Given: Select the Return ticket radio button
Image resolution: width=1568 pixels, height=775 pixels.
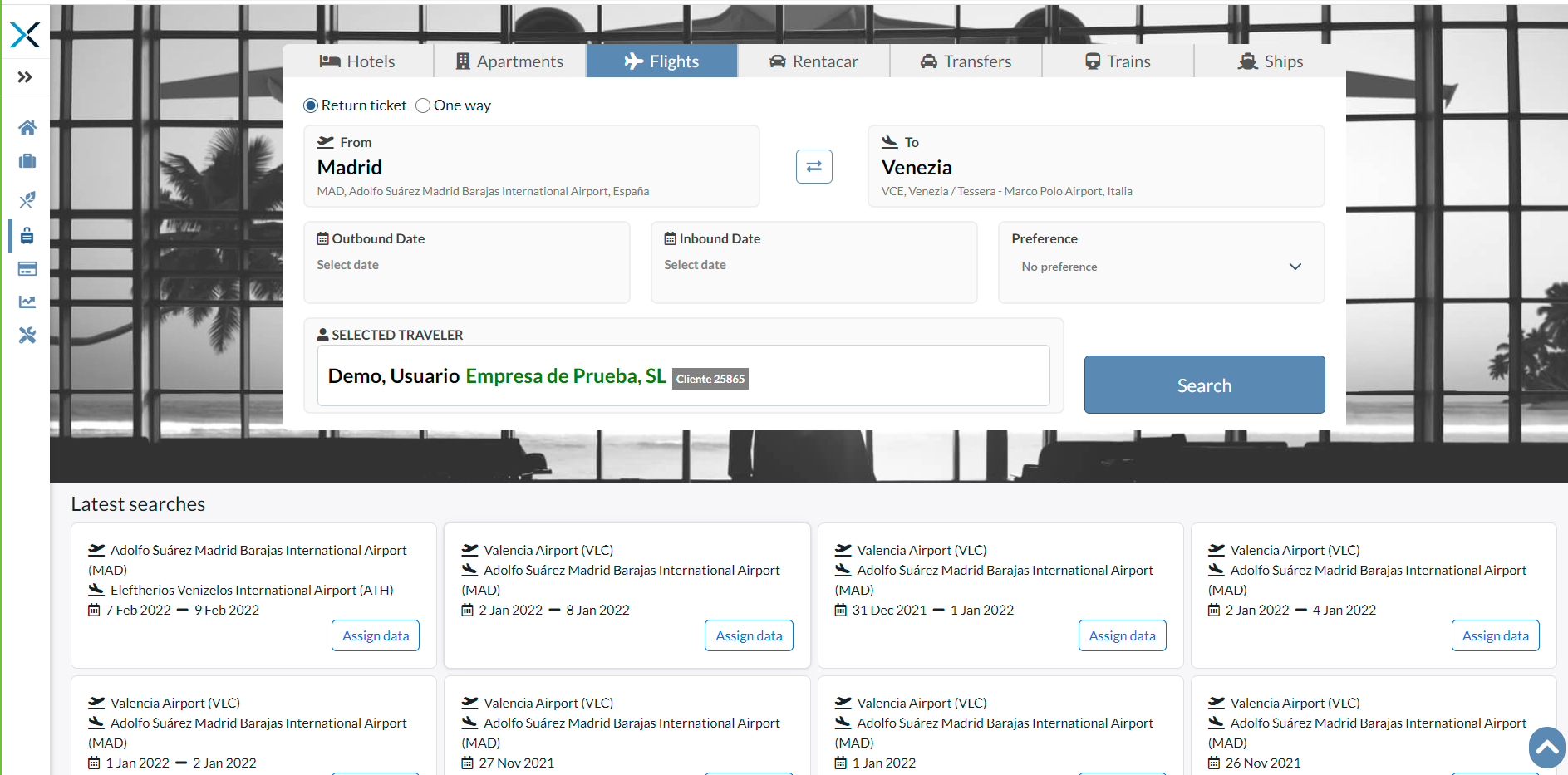Looking at the screenshot, I should point(311,105).
